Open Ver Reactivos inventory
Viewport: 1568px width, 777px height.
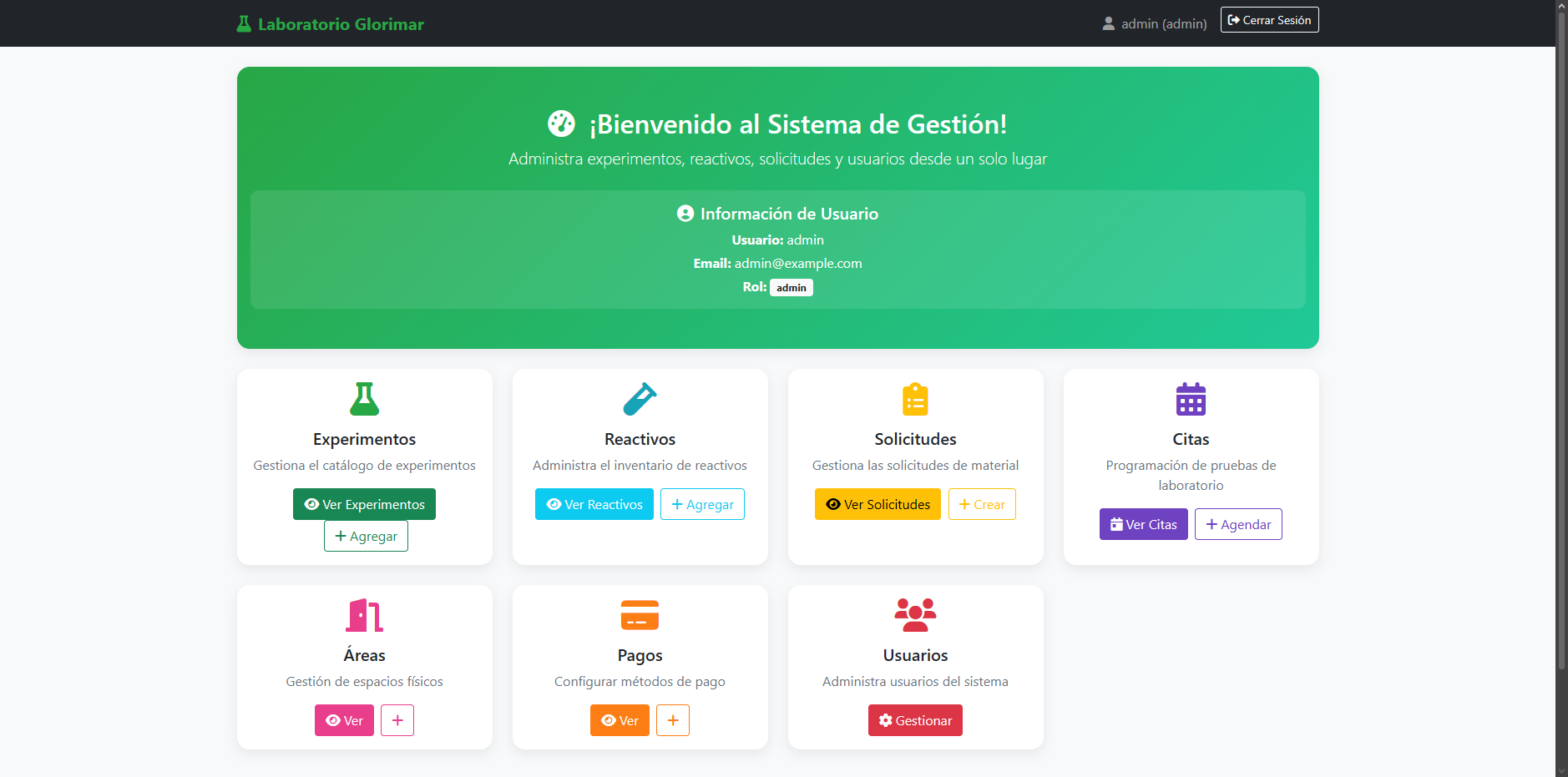coord(594,504)
